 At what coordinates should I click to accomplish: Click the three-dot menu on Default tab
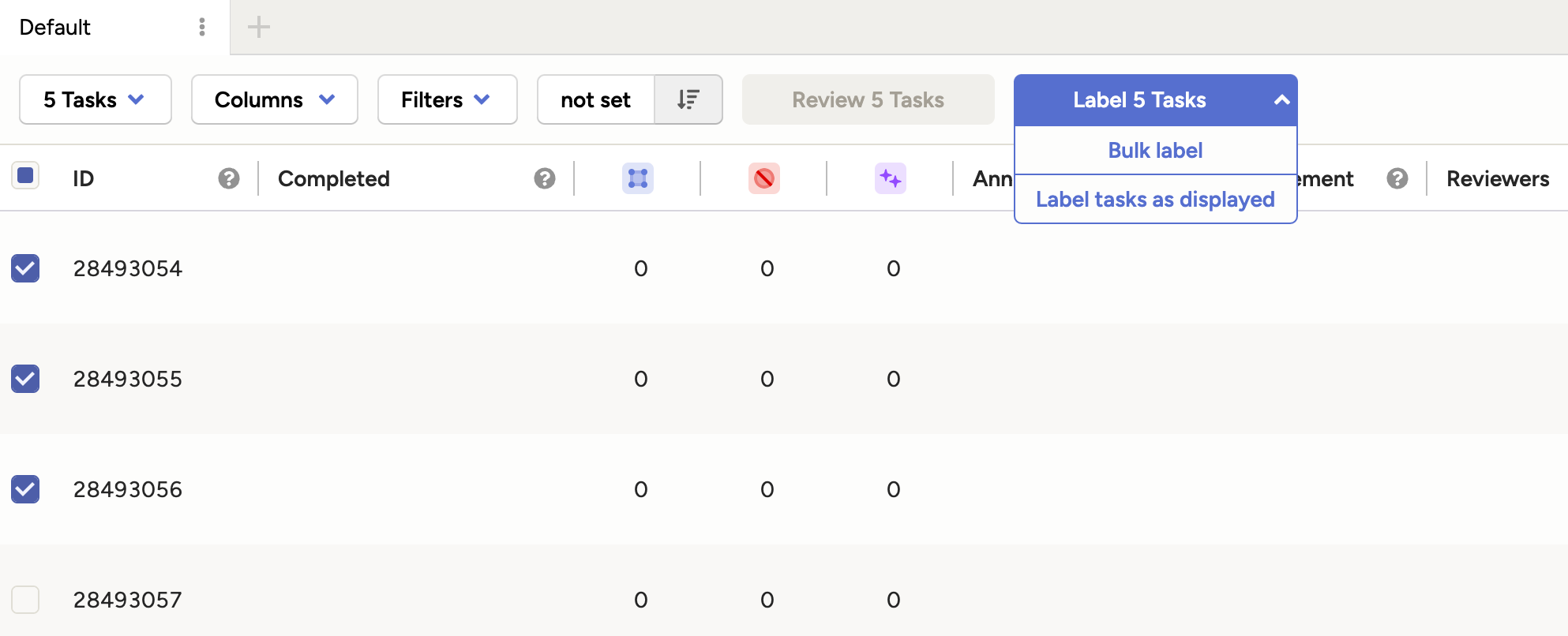(x=202, y=28)
